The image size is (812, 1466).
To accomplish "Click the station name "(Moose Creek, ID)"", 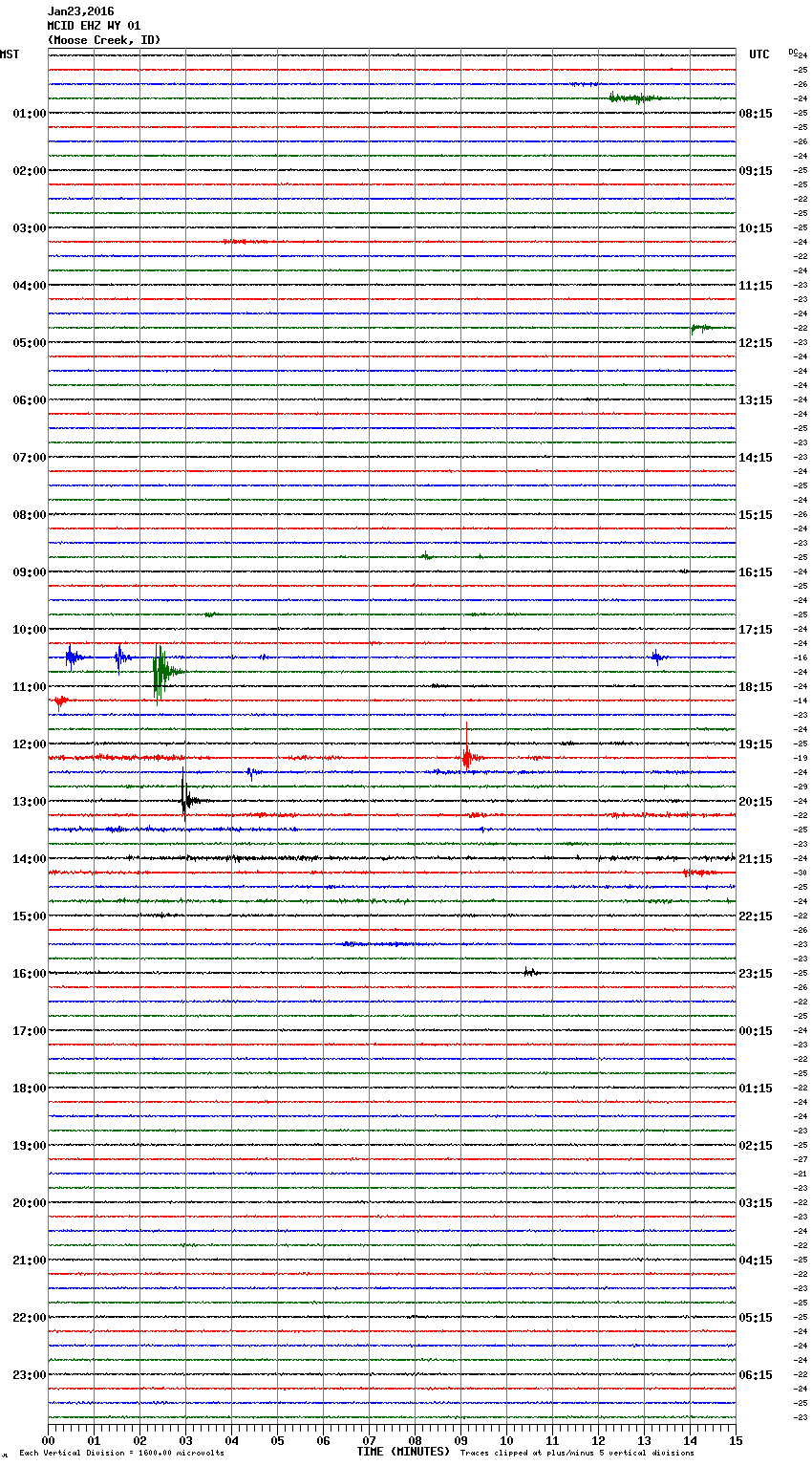I will (x=104, y=40).
